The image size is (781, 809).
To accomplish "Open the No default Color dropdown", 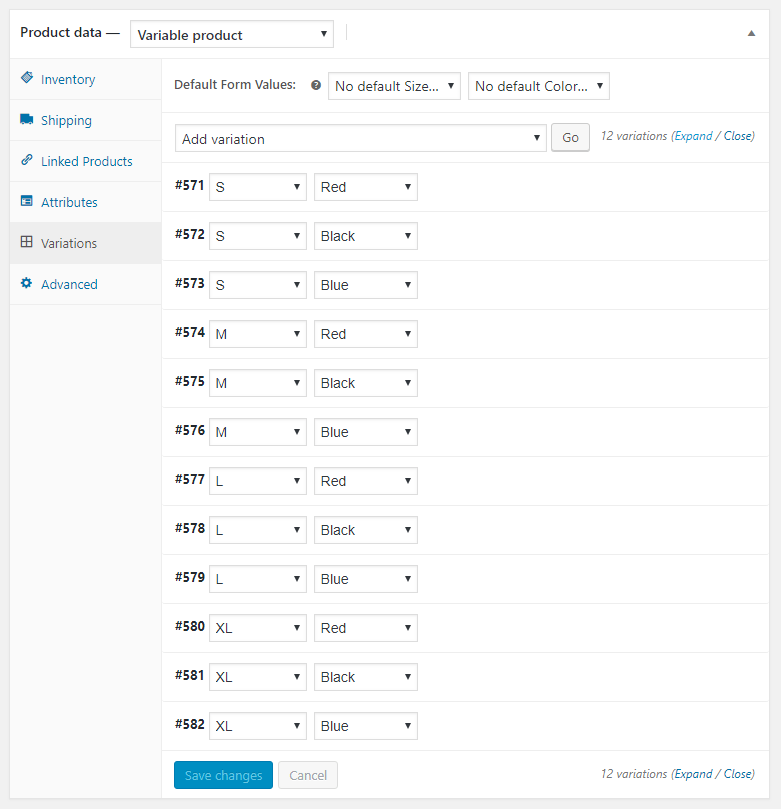I will click(539, 86).
